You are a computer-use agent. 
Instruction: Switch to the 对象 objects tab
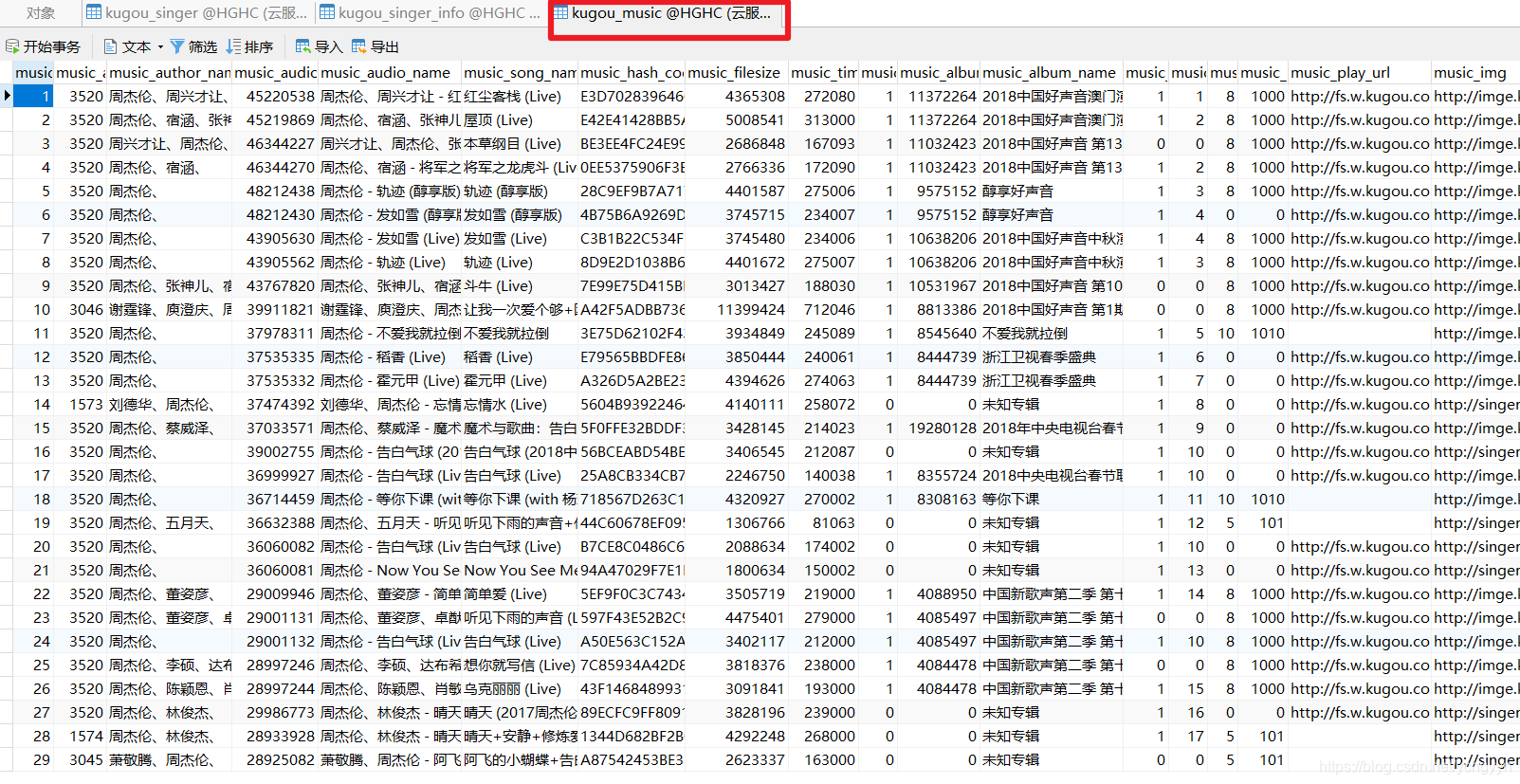pyautogui.click(x=40, y=13)
